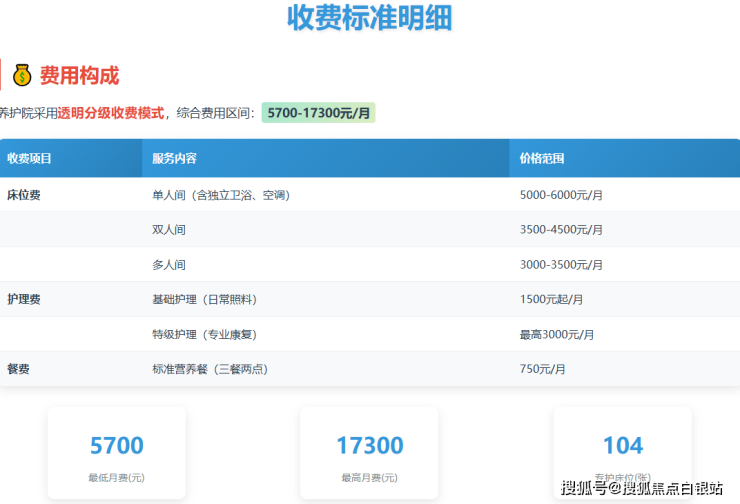Image resolution: width=740 pixels, height=504 pixels.
Task: Click the 标准营养餐（三餐两点）service cell
Action: point(210,369)
